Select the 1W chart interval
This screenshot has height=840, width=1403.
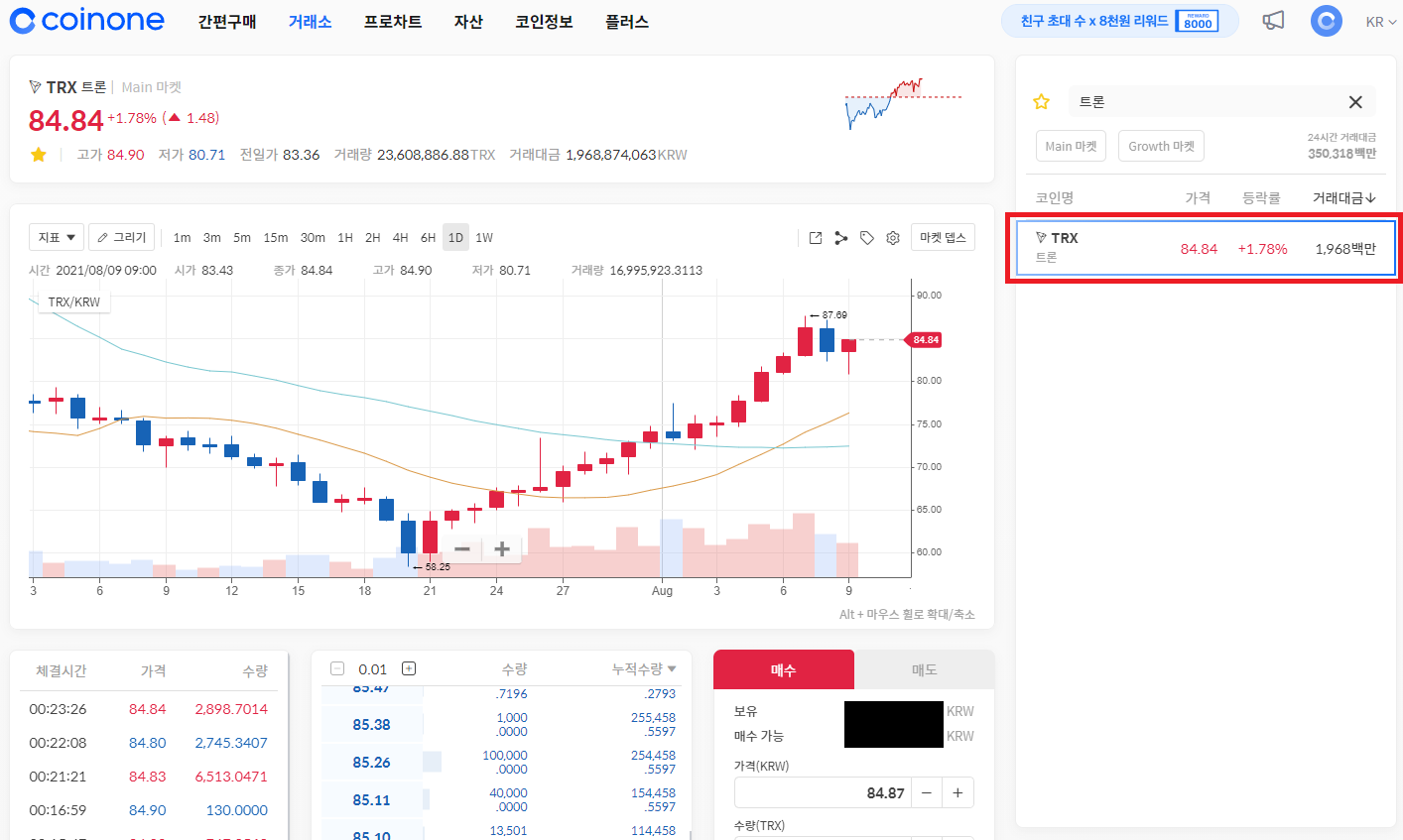click(484, 237)
